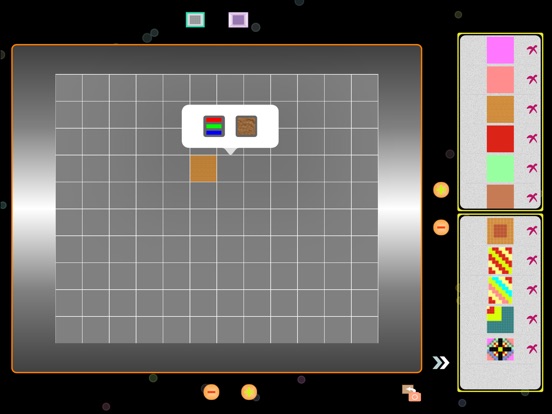Select the orange nested-squares pattern thumbnail
Image resolution: width=552 pixels, height=414 pixels.
500,231
